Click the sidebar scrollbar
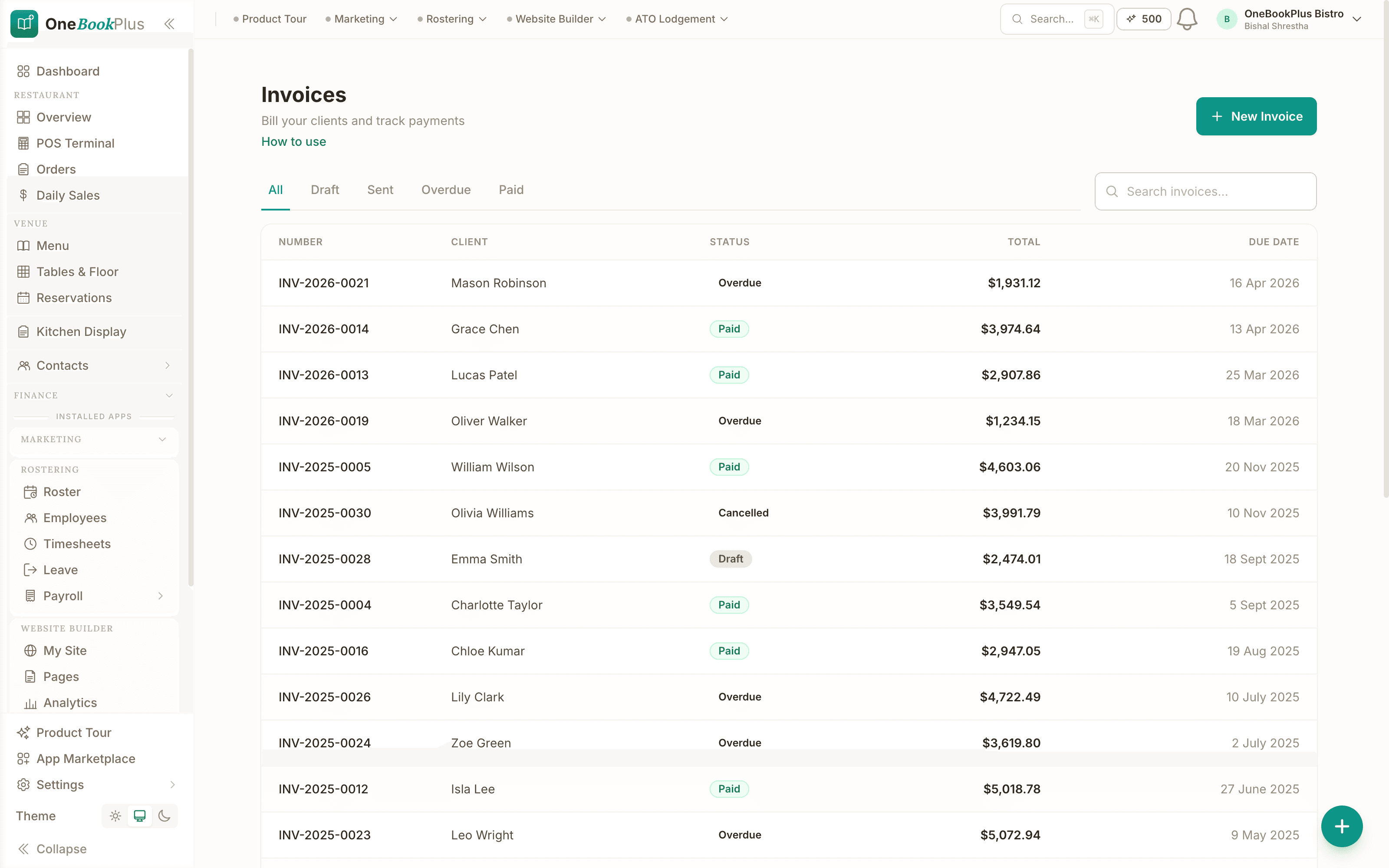Viewport: 1389px width, 868px height. tap(191, 317)
